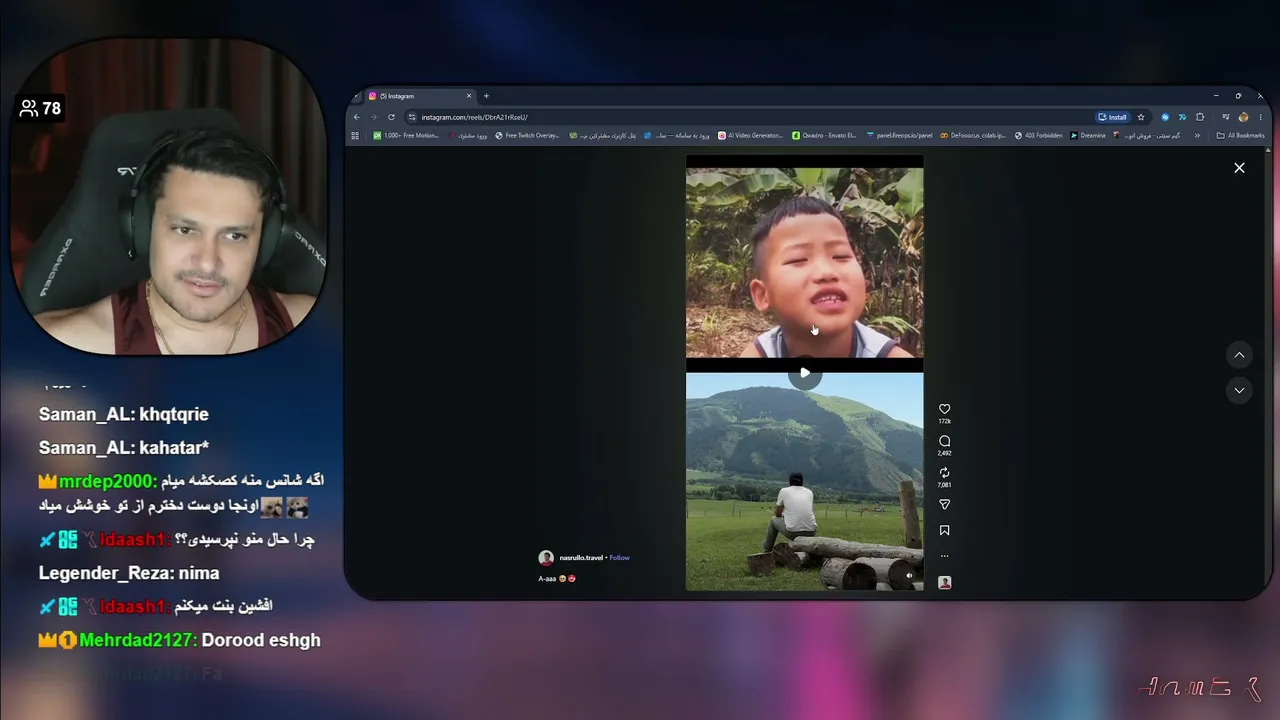Open the Chrome three-dot menu
Screen dimensions: 1280x720
pyautogui.click(x=1260, y=117)
